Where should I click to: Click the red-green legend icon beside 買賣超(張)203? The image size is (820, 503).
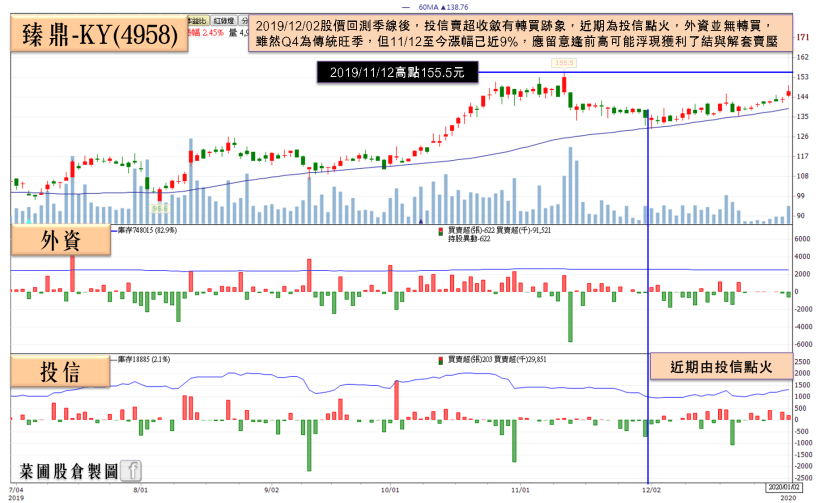point(441,360)
